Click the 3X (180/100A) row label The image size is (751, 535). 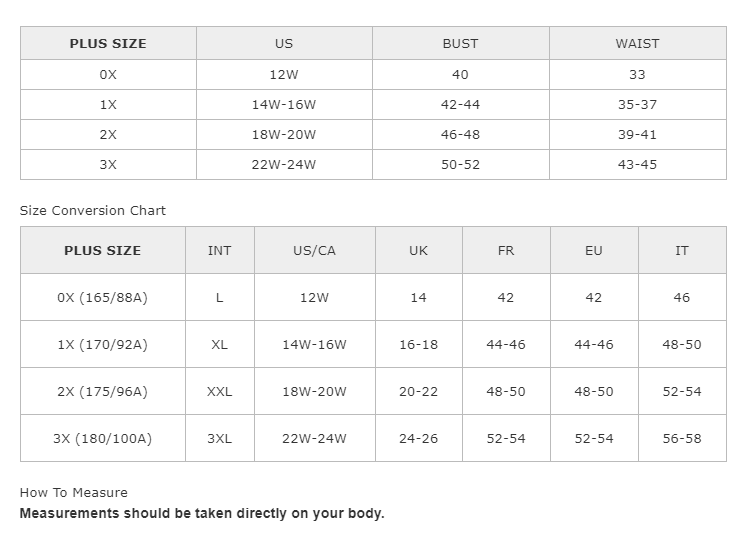[102, 439]
